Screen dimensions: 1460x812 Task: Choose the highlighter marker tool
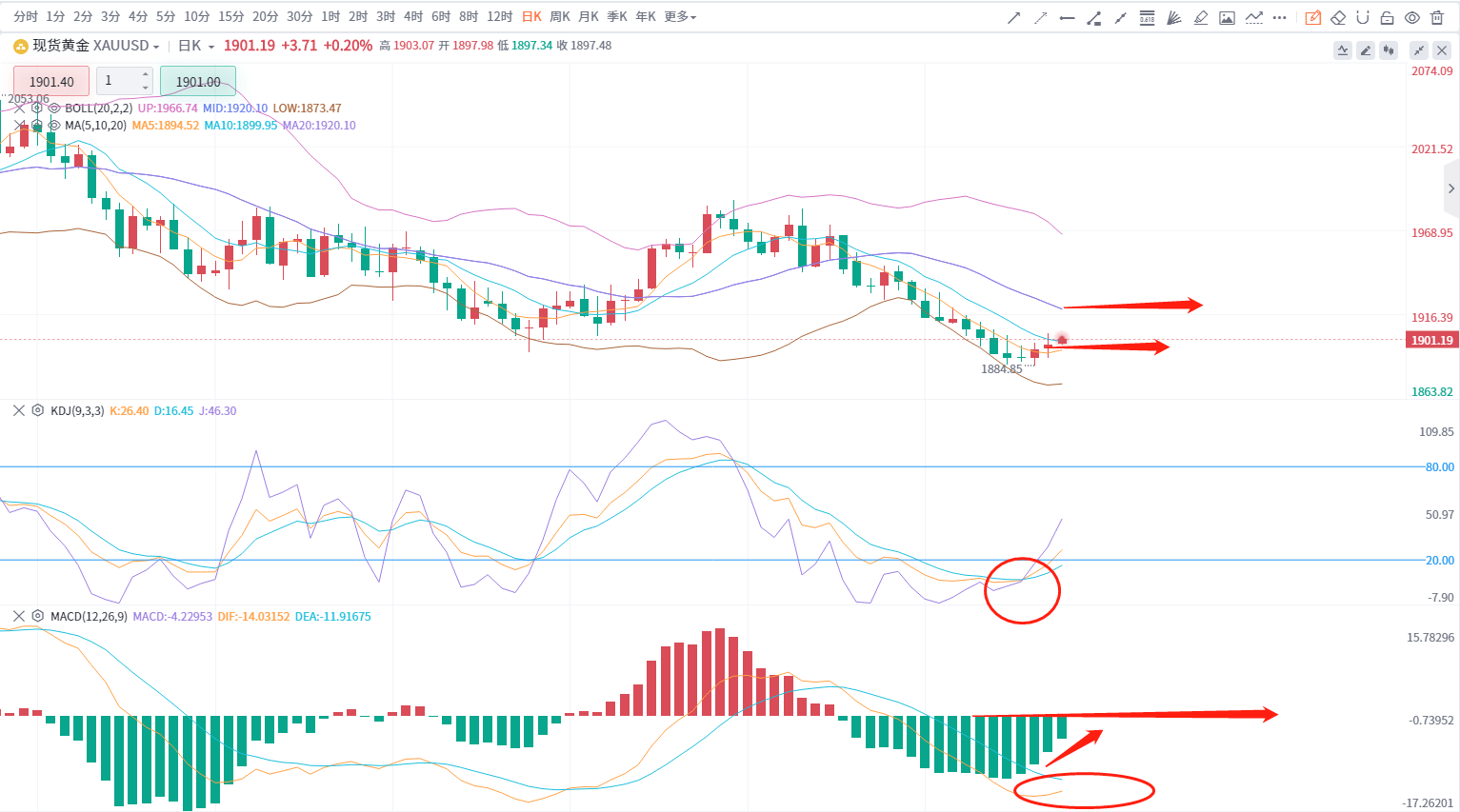click(1201, 17)
